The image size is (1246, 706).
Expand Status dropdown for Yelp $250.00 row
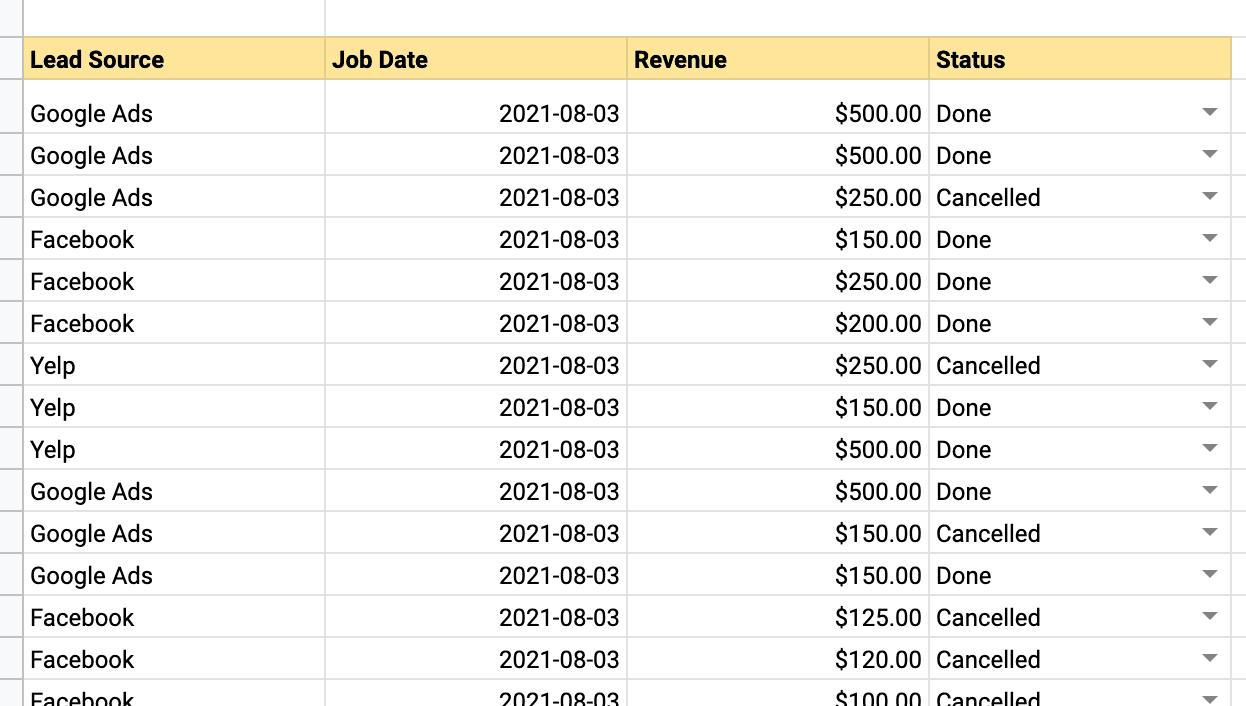click(x=1210, y=364)
